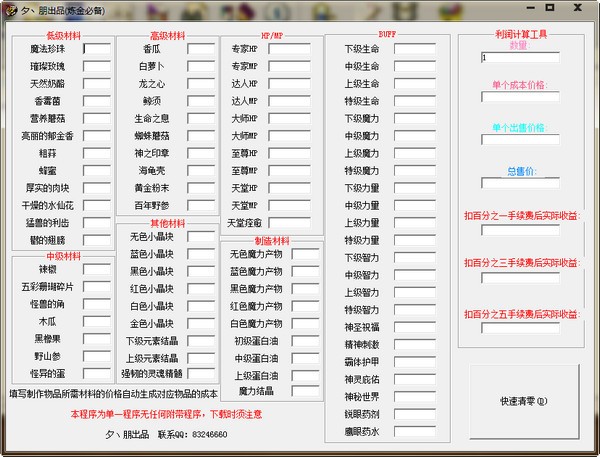
Task: Click the 金色小晶块 price box
Action: 201,323
